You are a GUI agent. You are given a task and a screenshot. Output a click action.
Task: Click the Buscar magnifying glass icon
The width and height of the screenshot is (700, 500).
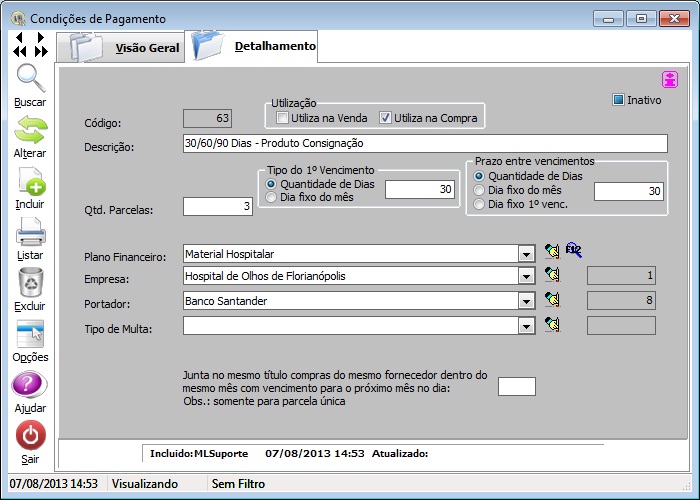tap(30, 79)
